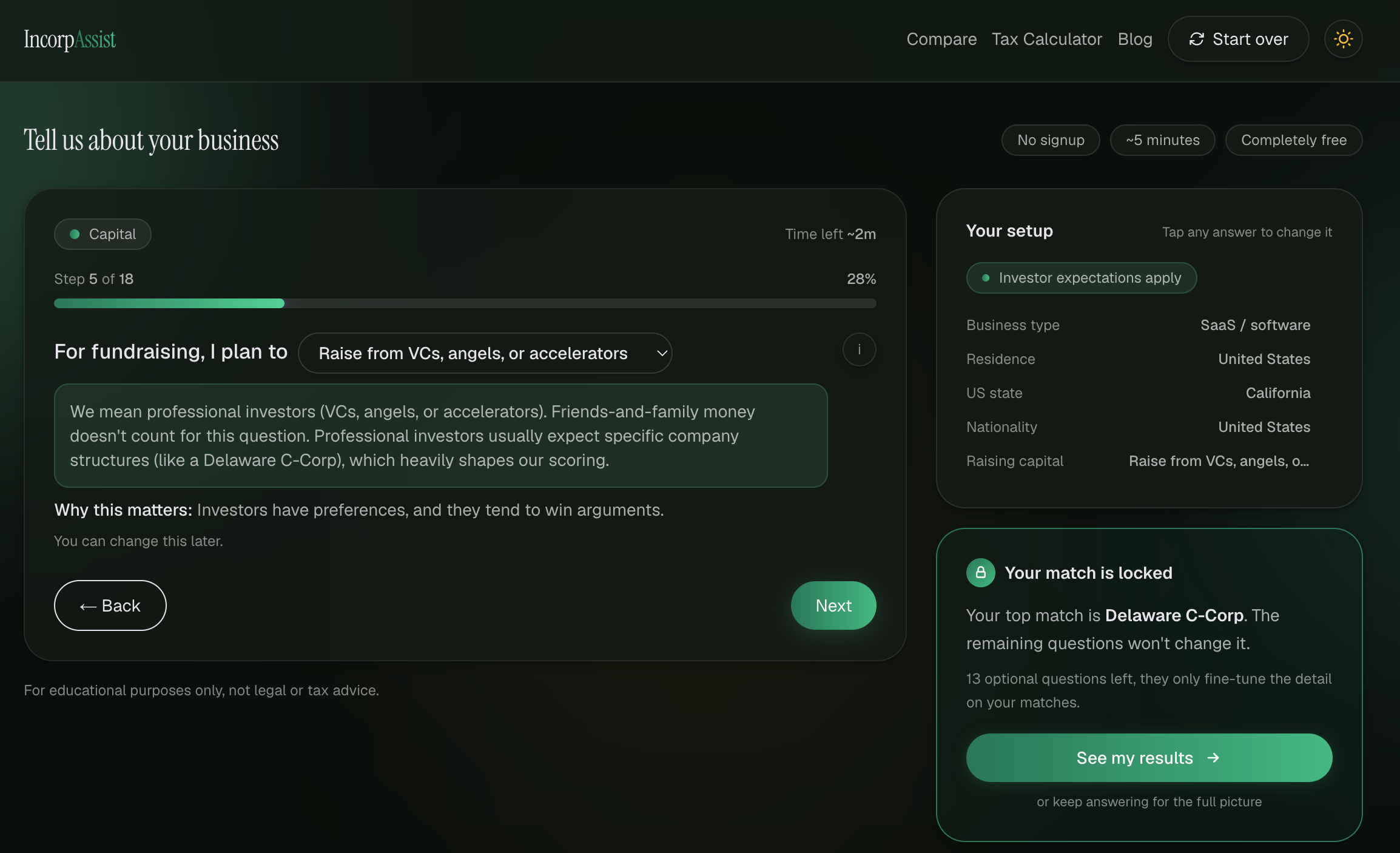Click the 'Tell us about your business' heading
Image resolution: width=1400 pixels, height=853 pixels.
[x=151, y=140]
